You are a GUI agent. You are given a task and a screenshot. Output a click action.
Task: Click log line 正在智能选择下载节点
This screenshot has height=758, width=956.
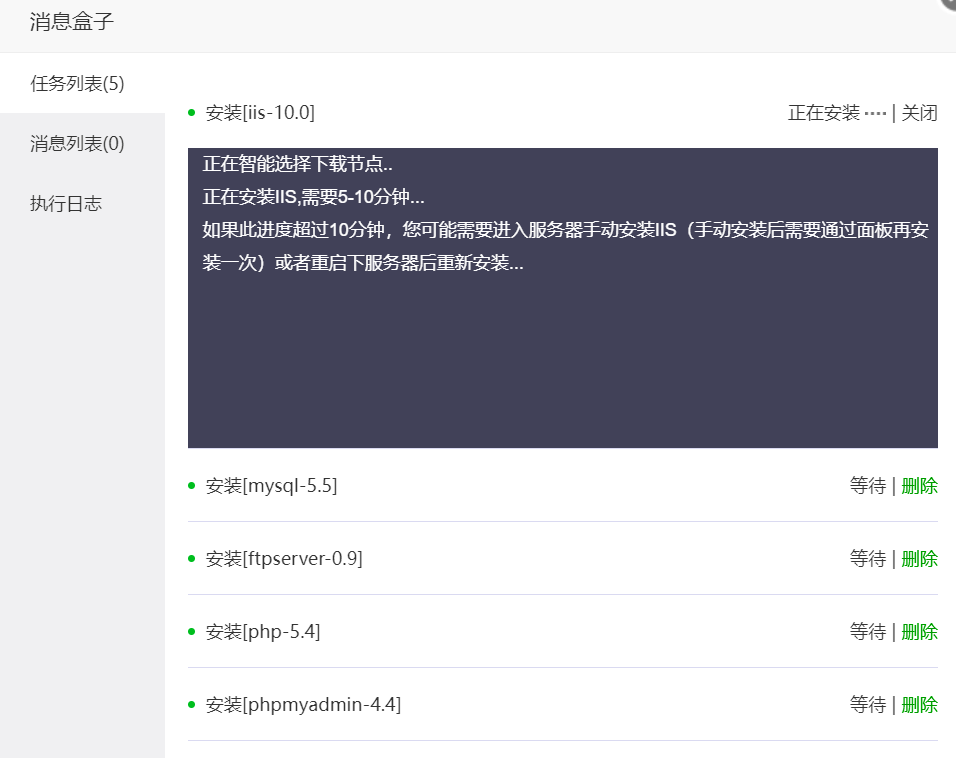[298, 164]
